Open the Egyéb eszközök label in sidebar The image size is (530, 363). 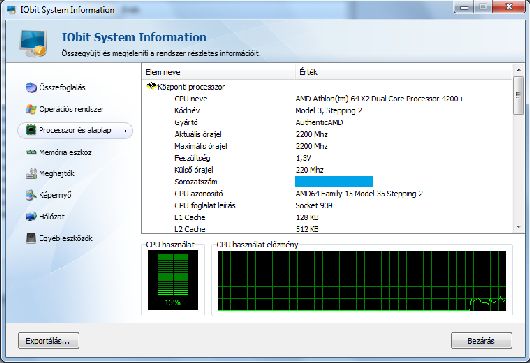click(x=66, y=238)
